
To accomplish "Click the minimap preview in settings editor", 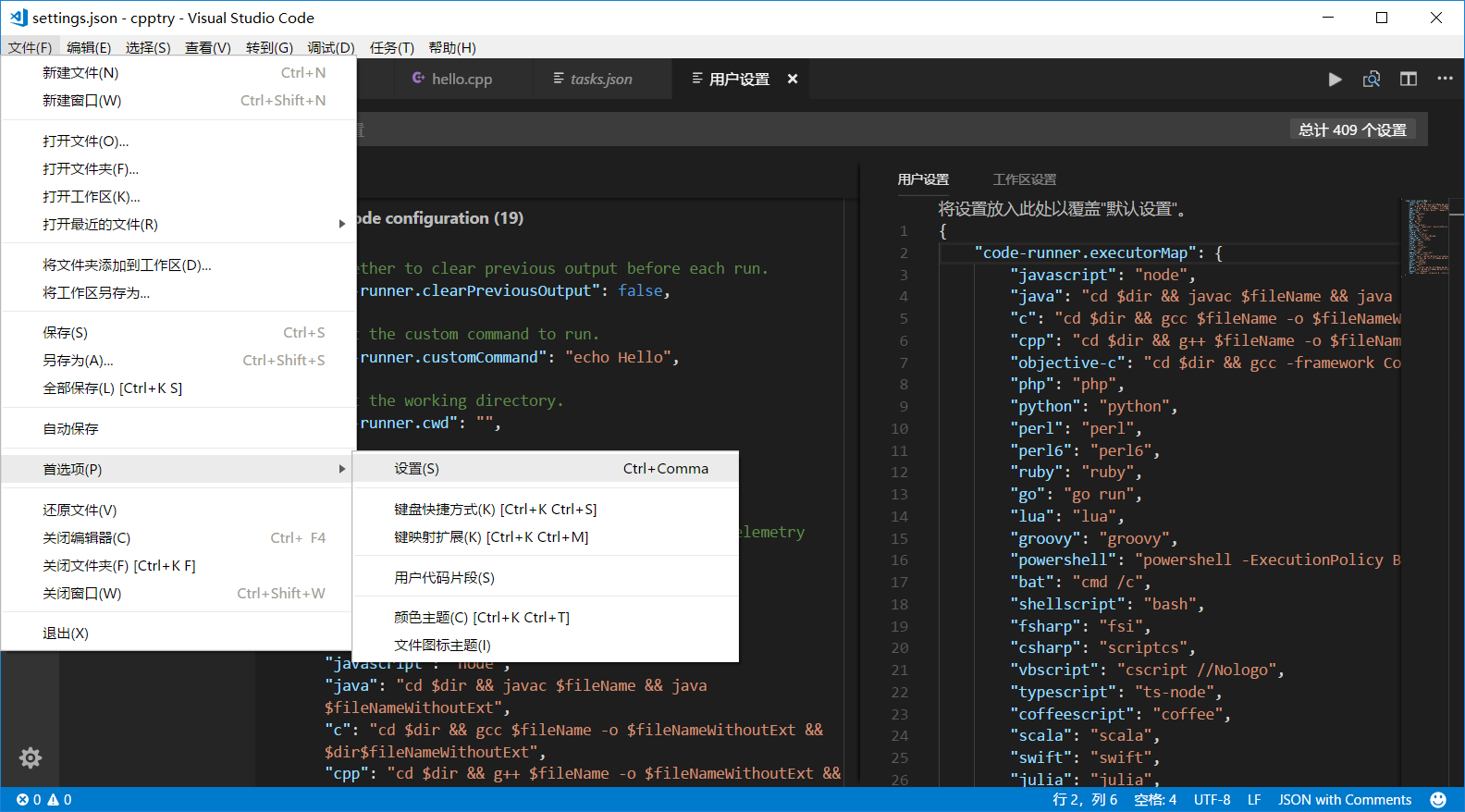I will click(1428, 237).
